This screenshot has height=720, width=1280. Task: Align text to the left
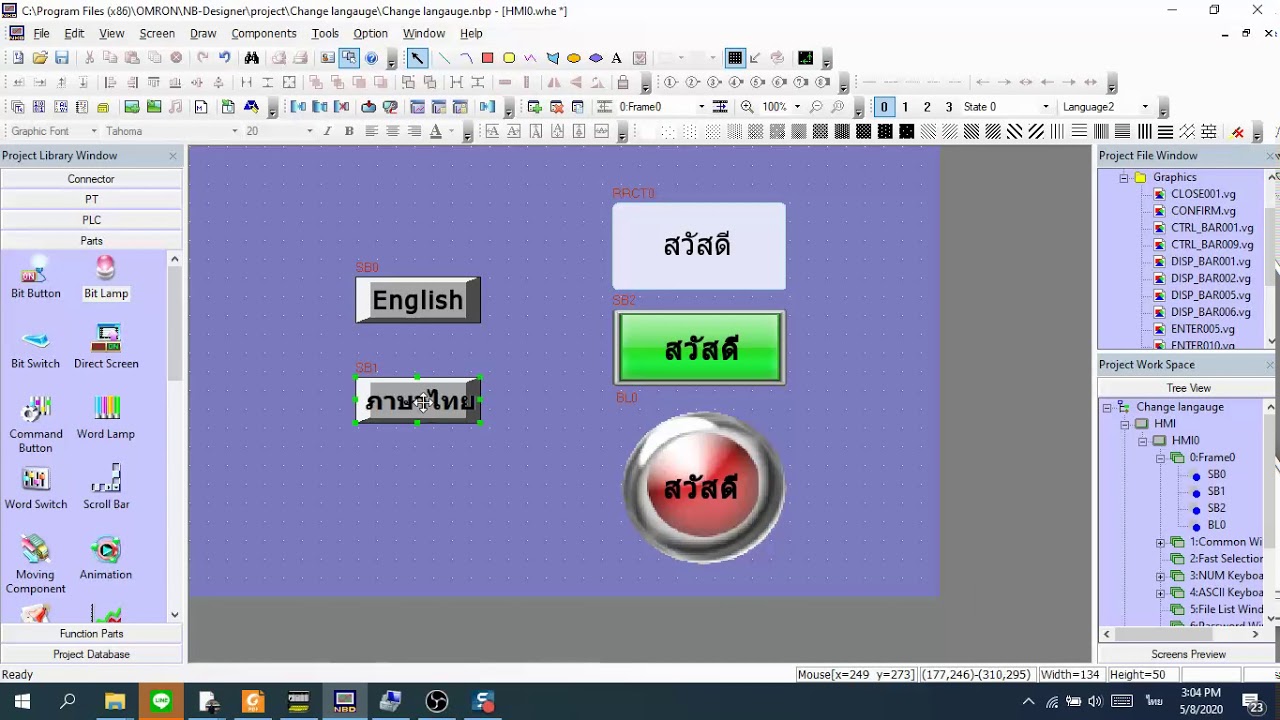(371, 131)
